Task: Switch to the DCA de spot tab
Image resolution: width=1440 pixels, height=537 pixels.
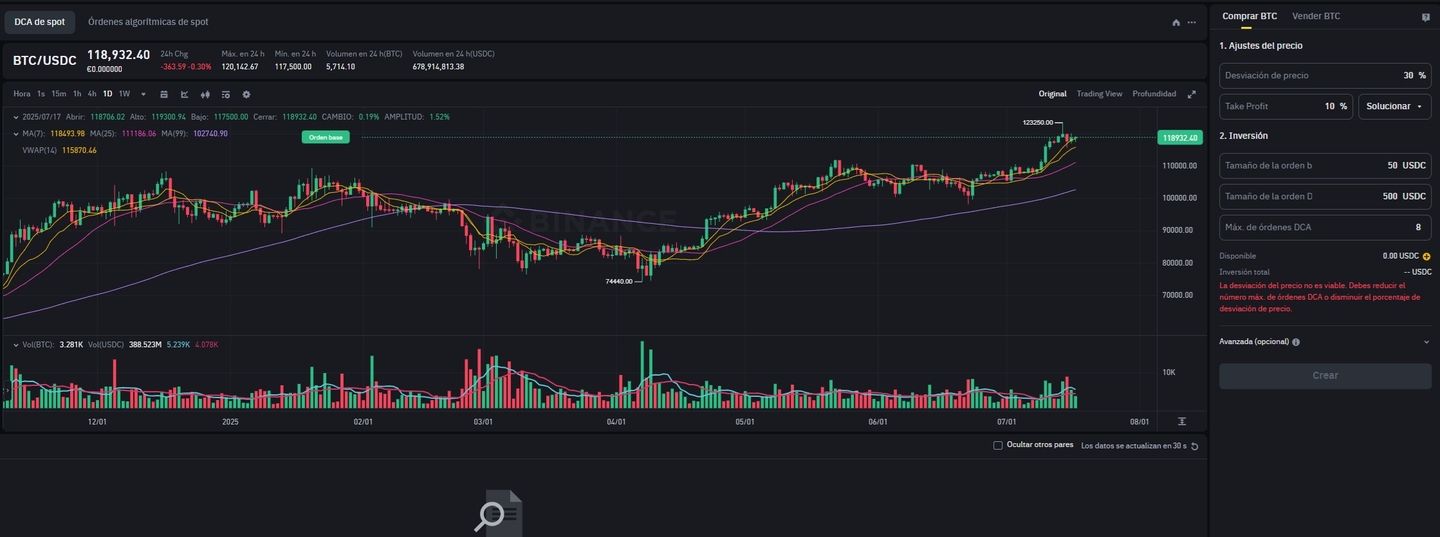Action: pyautogui.click(x=39, y=22)
